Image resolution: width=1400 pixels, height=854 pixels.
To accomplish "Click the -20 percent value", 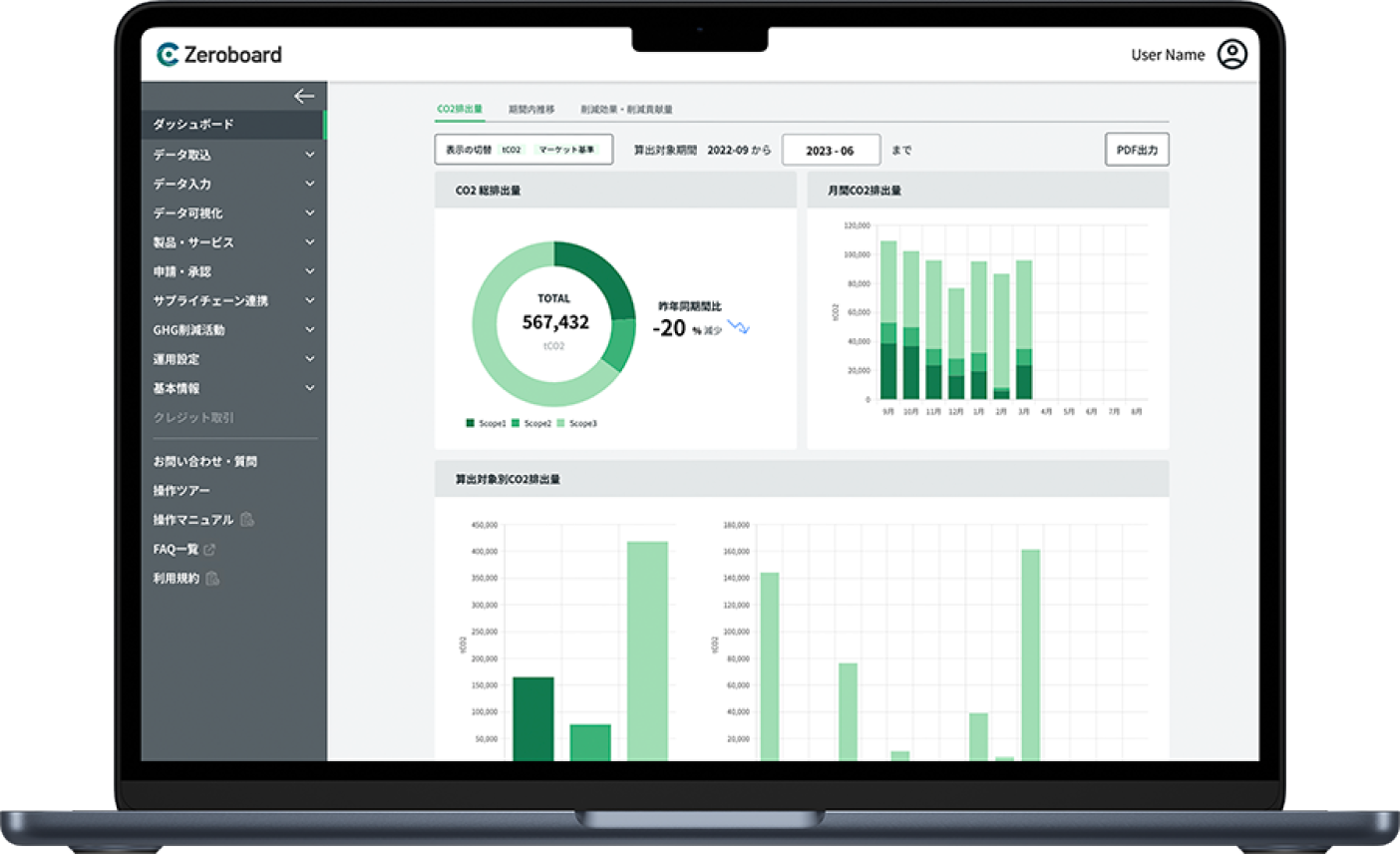I will pyautogui.click(x=669, y=328).
